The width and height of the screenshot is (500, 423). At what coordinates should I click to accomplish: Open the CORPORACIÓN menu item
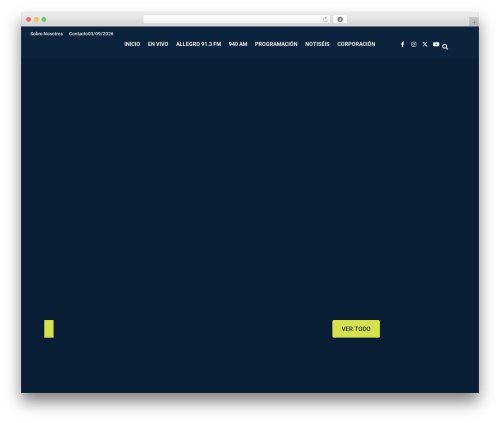356,44
